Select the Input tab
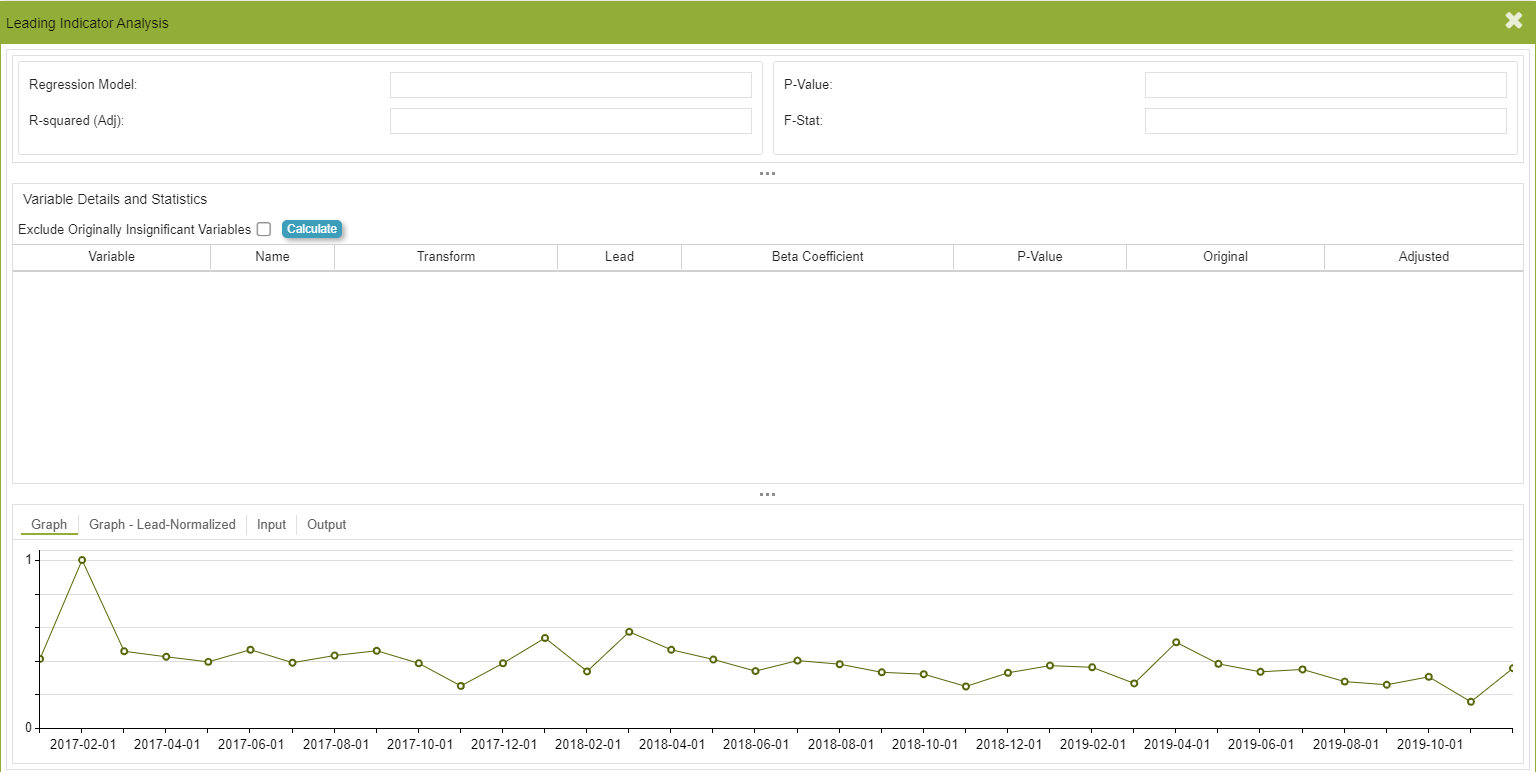Image resolution: width=1536 pixels, height=772 pixels. tap(271, 525)
